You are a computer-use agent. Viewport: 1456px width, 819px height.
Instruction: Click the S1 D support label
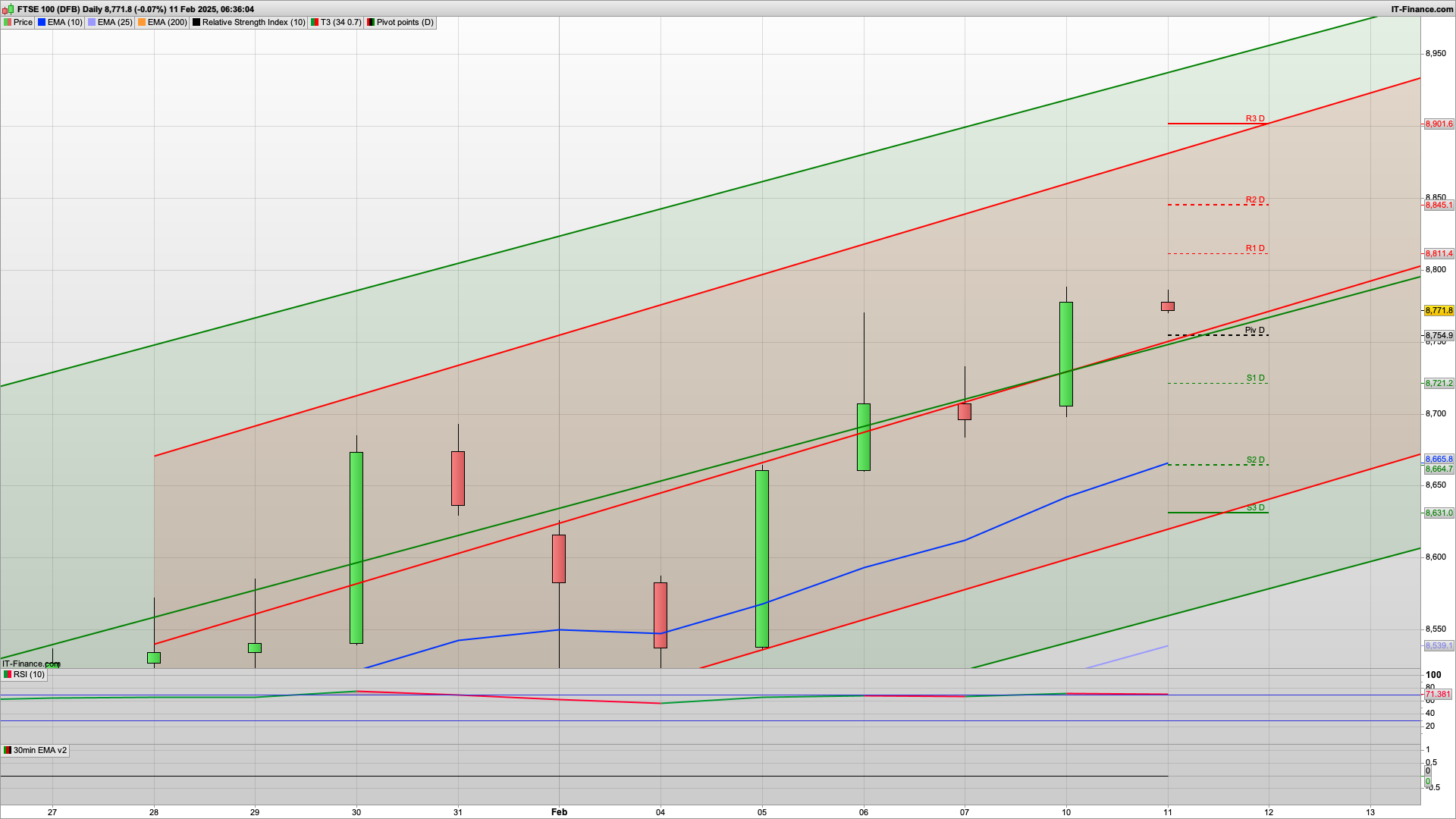tap(1255, 378)
